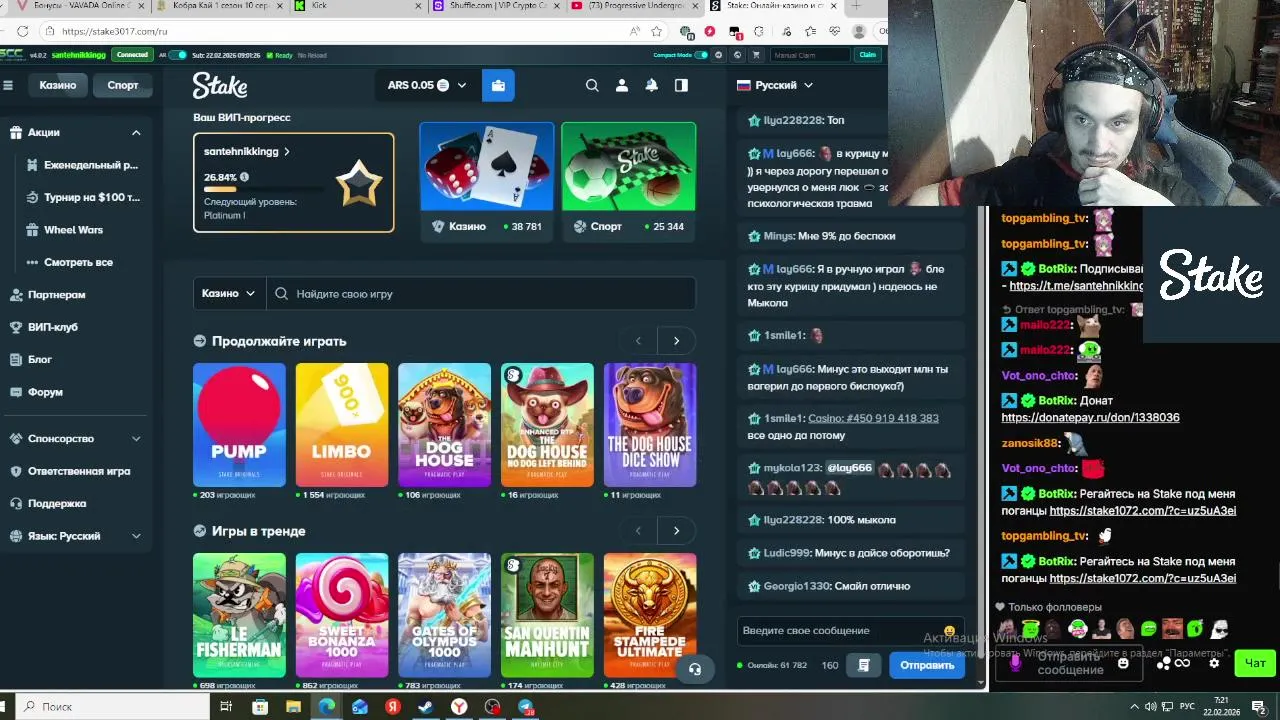1280x720 pixels.
Task: Click the Claim button in extension bar
Action: [x=867, y=55]
